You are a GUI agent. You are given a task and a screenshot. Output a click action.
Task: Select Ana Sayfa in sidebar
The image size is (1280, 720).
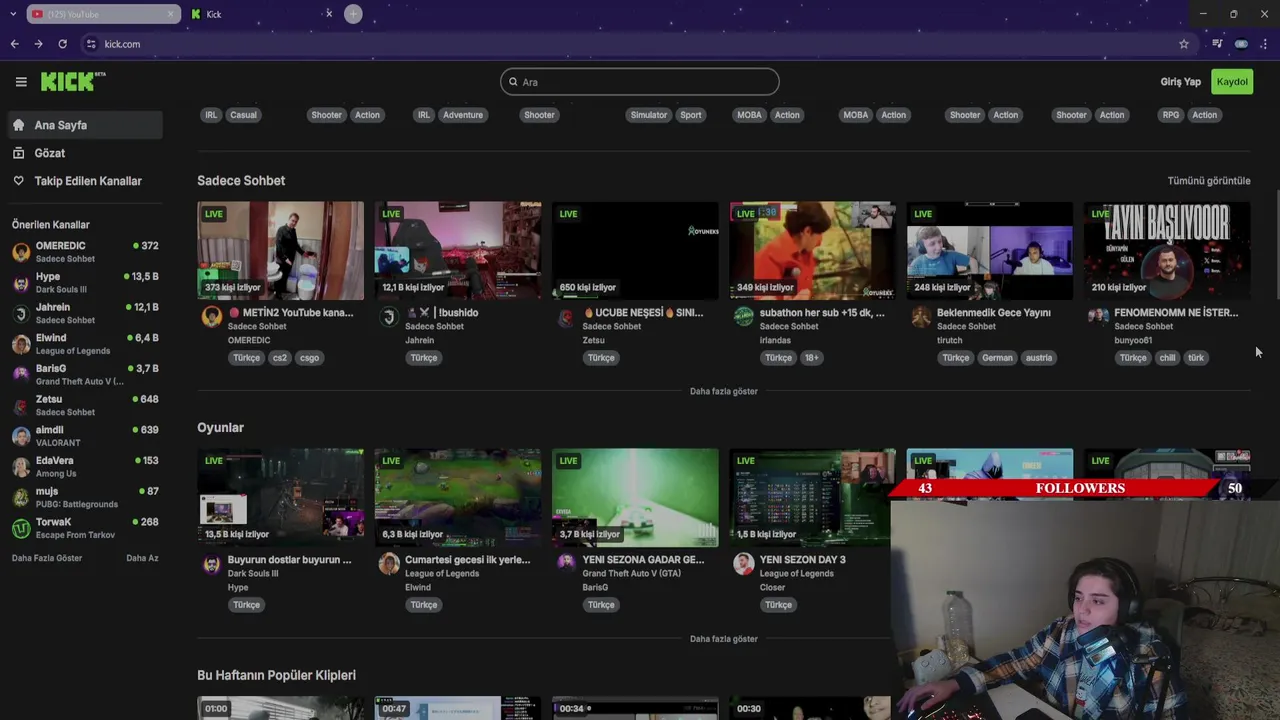[x=84, y=125]
